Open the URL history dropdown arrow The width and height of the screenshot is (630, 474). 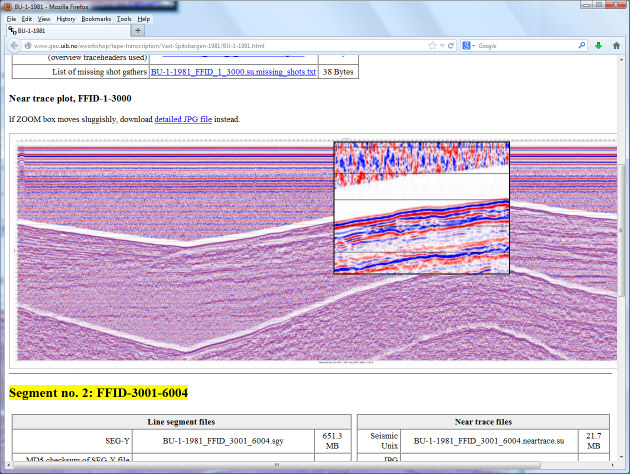pyautogui.click(x=443, y=46)
